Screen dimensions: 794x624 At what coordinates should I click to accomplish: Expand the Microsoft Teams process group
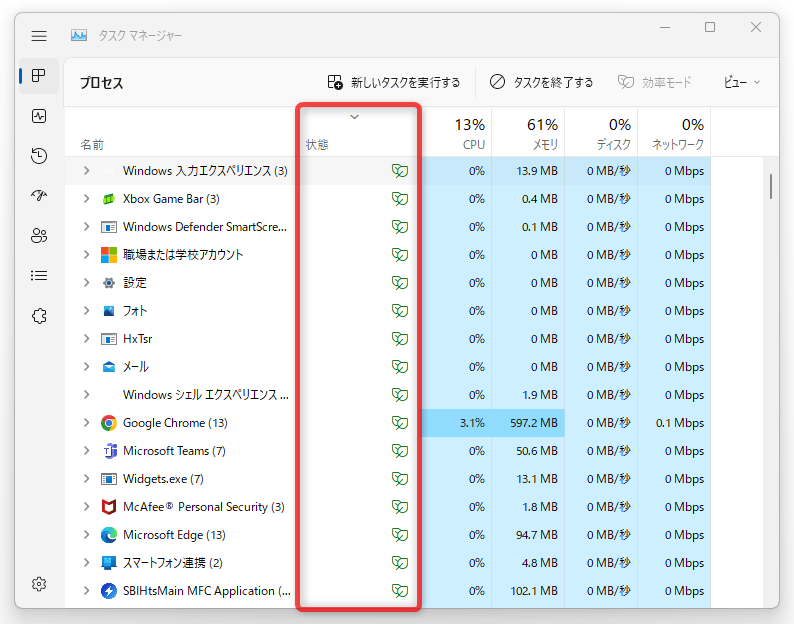(87, 451)
